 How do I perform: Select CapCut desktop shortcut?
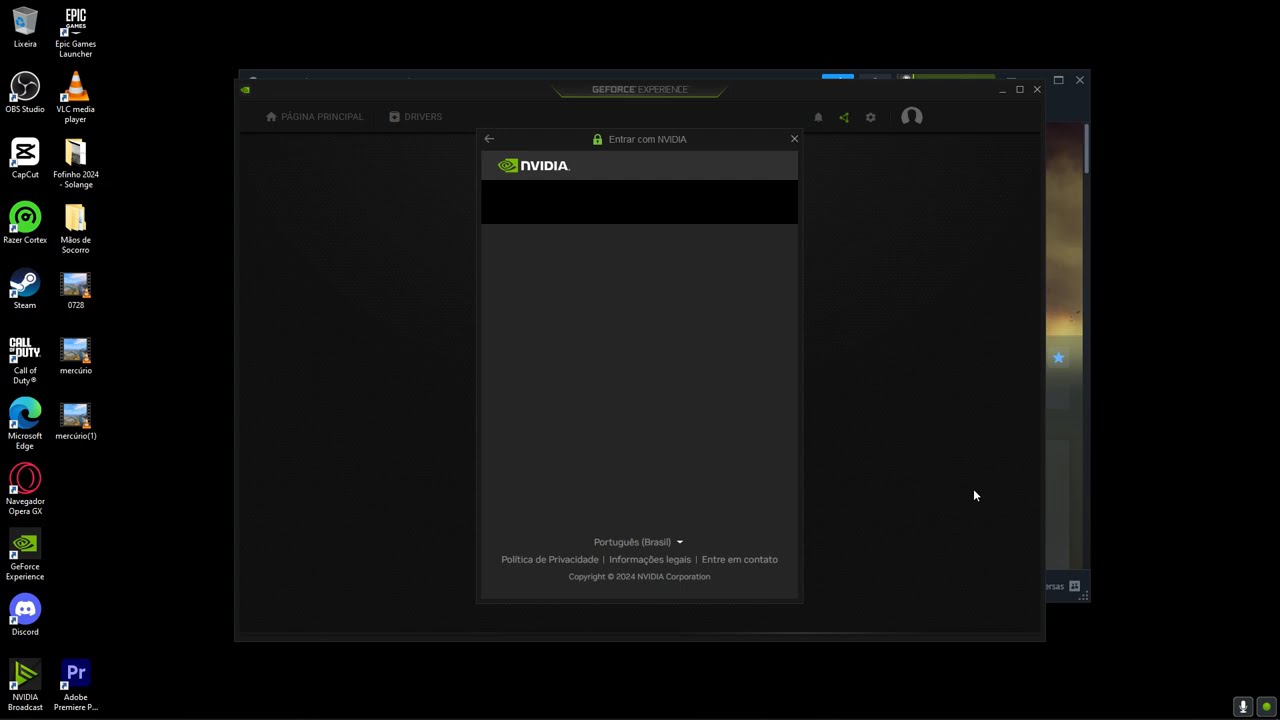pyautogui.click(x=25, y=158)
